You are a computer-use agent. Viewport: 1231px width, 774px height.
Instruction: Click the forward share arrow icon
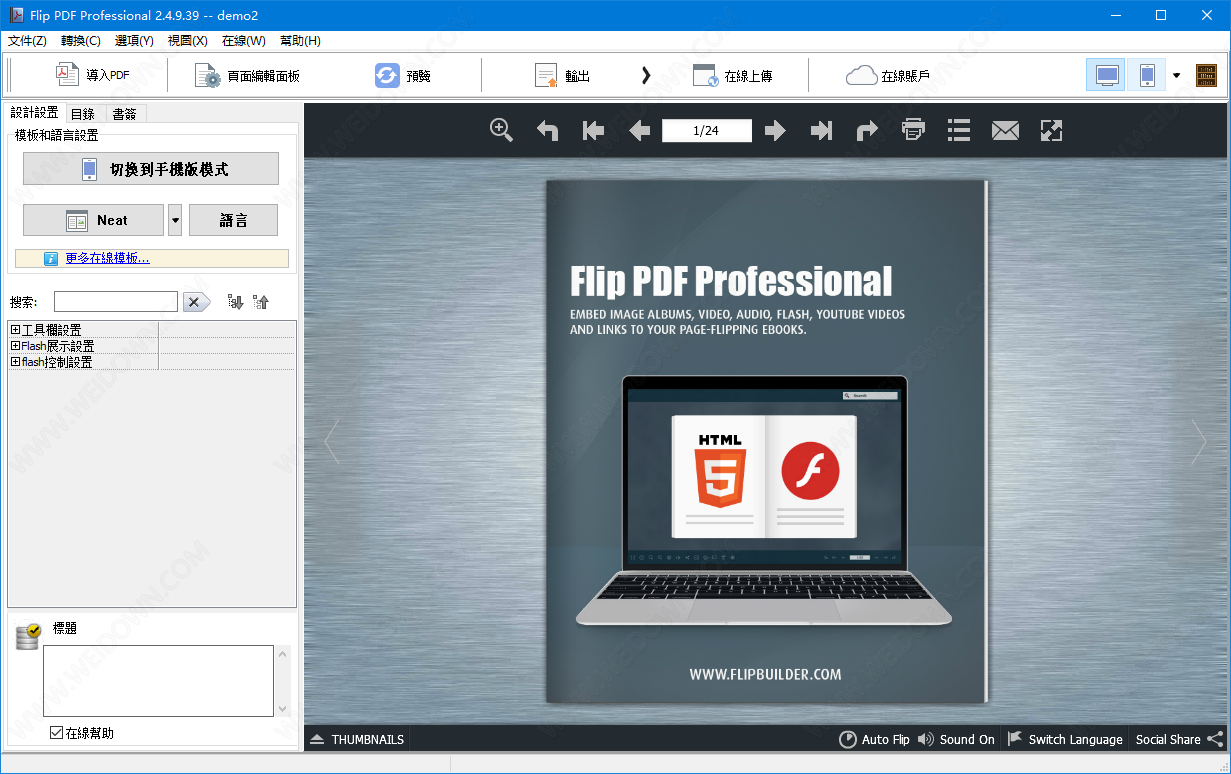click(867, 130)
